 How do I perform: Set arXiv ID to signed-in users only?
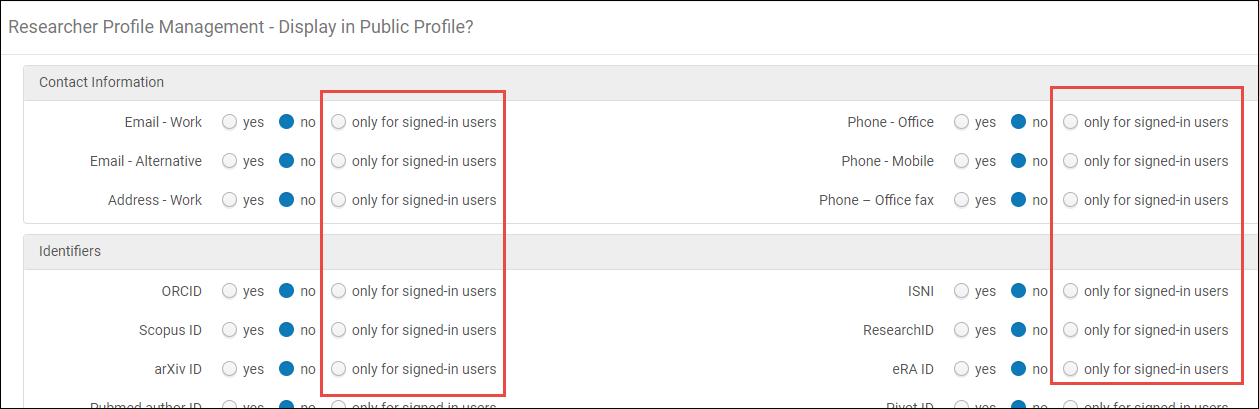339,369
